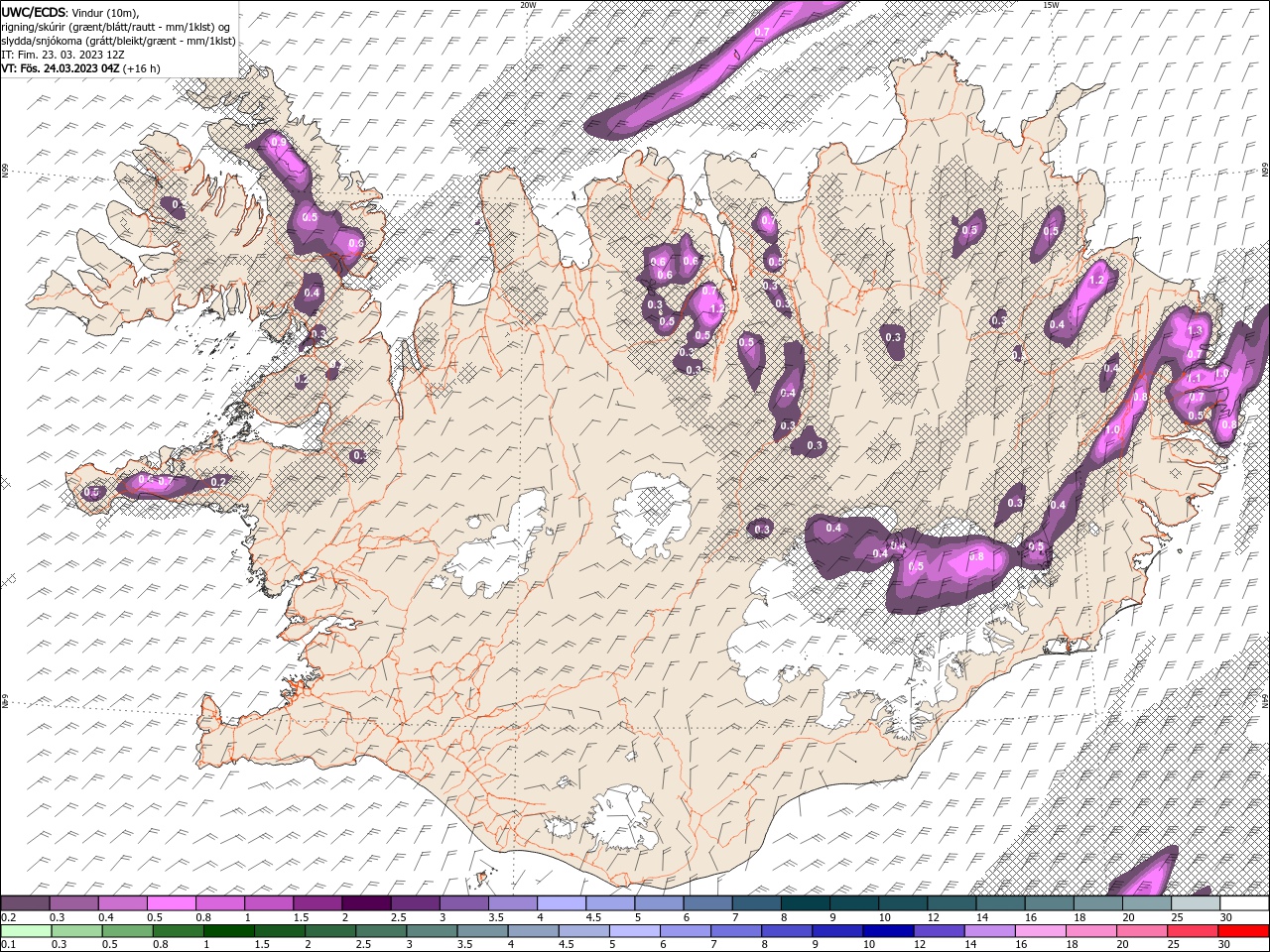The height and width of the screenshot is (952, 1270).
Task: Pick the pale grey 25 swatch in the upper legend
Action: click(1195, 903)
